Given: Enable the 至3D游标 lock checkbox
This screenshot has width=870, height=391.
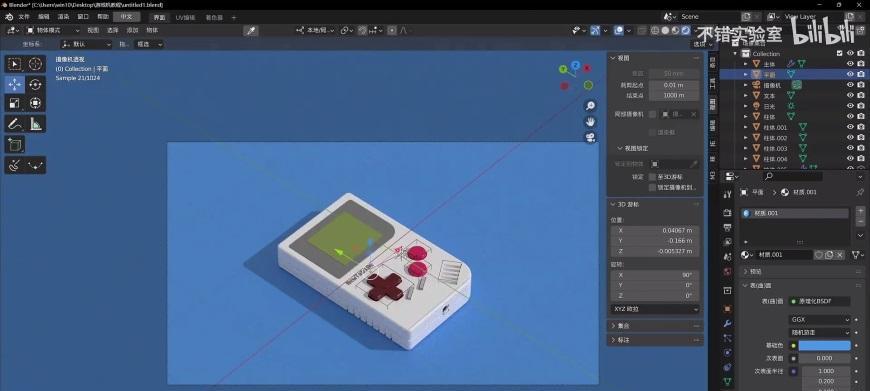Looking at the screenshot, I should pyautogui.click(x=652, y=176).
